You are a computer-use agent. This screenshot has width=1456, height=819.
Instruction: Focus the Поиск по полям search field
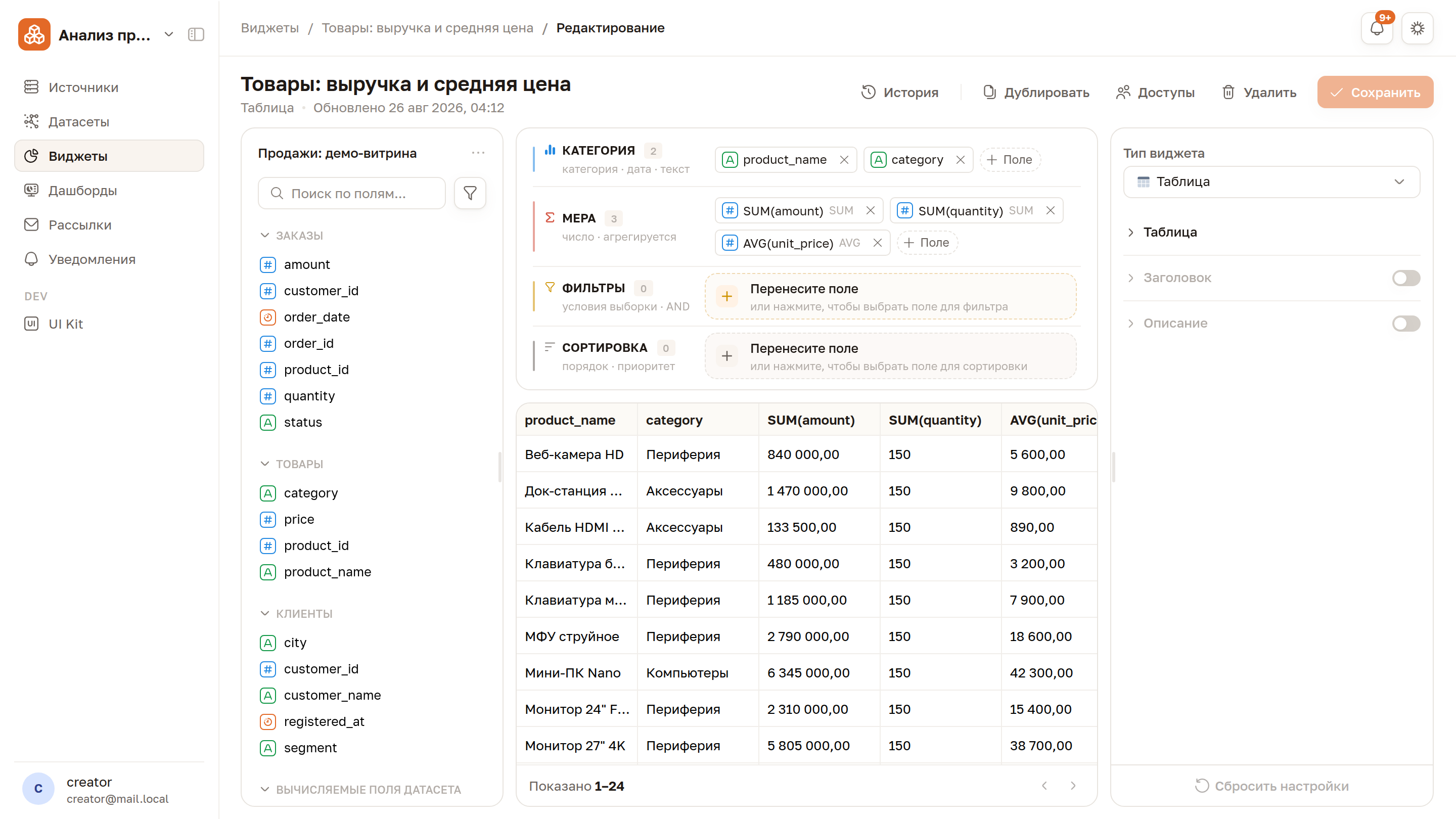[x=351, y=193]
